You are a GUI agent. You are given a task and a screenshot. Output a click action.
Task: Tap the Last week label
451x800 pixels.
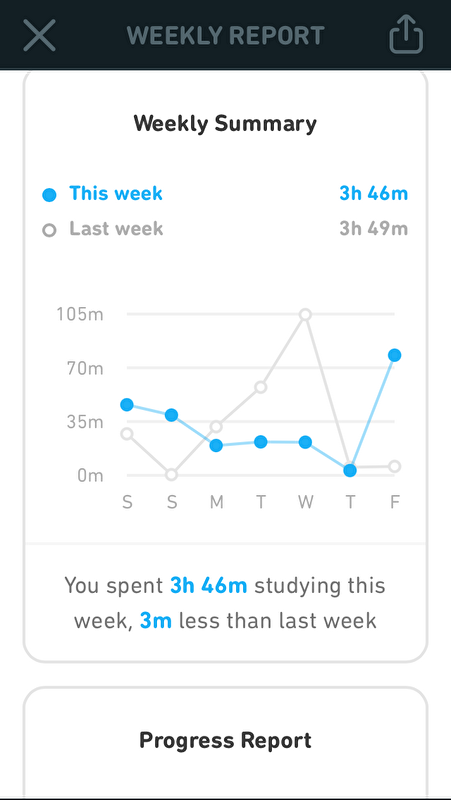(116, 229)
